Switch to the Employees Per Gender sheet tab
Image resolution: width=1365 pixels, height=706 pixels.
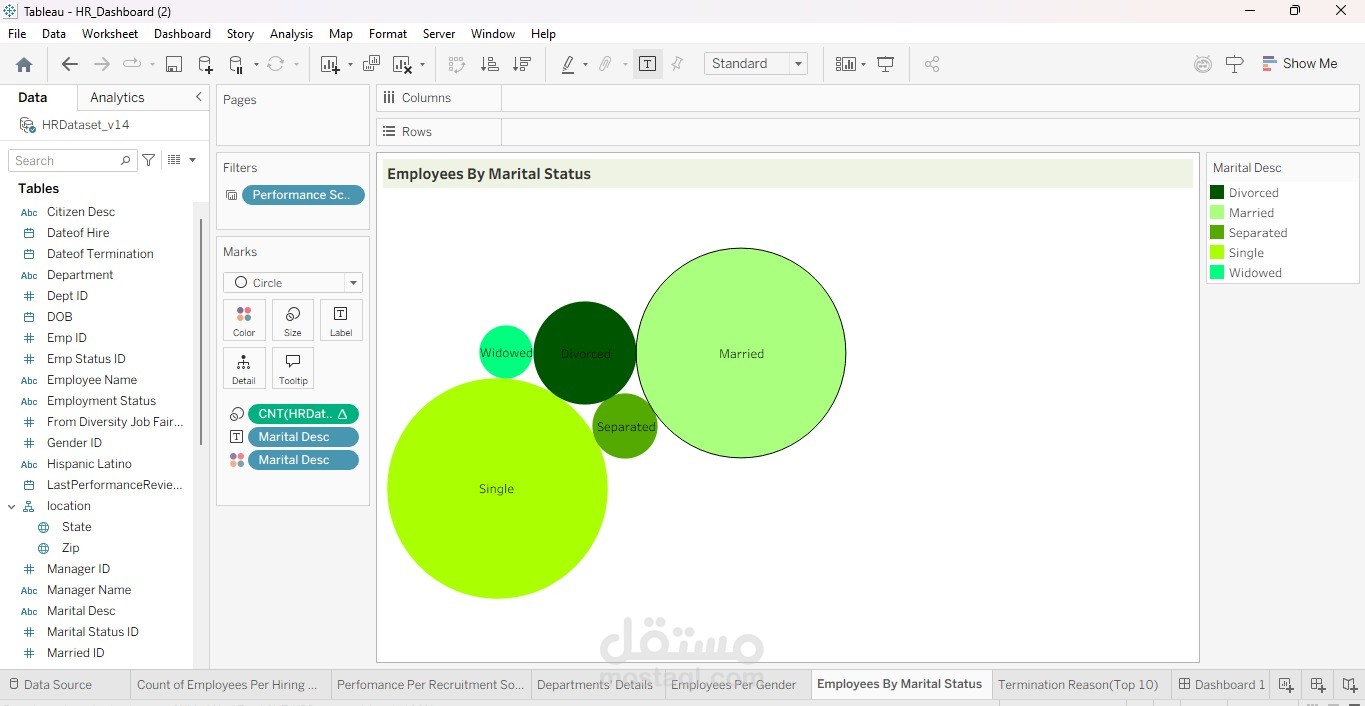coord(733,685)
